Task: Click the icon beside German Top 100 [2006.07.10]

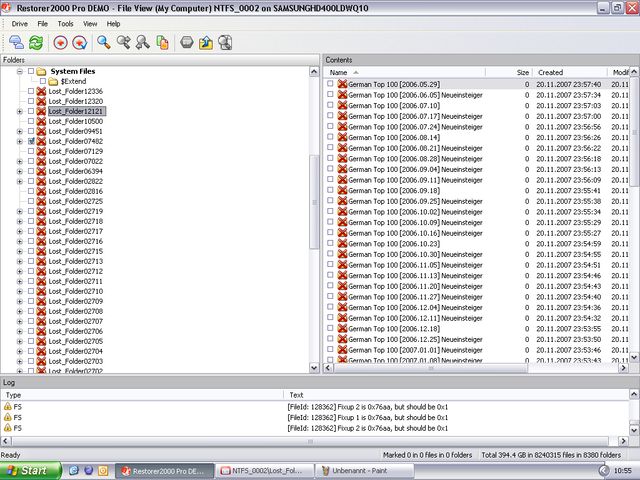Action: [342, 105]
